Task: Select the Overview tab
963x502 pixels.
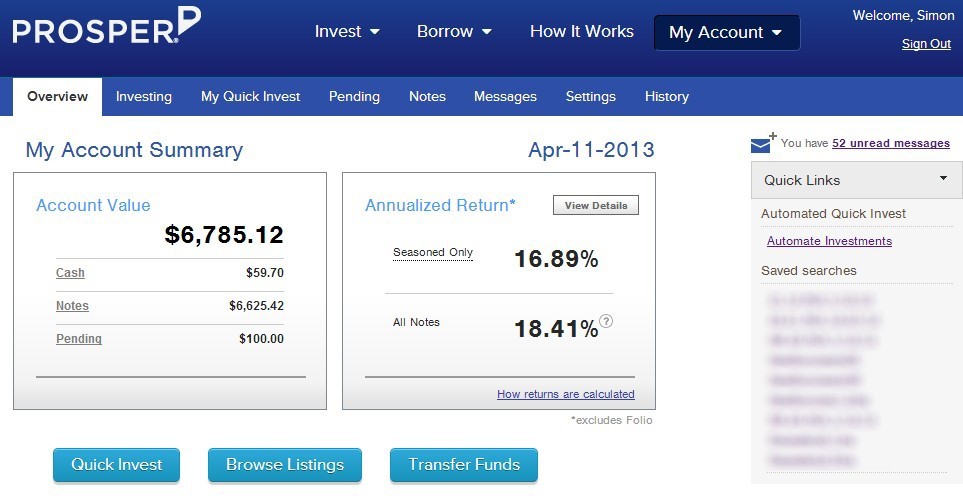Action: pyautogui.click(x=58, y=96)
